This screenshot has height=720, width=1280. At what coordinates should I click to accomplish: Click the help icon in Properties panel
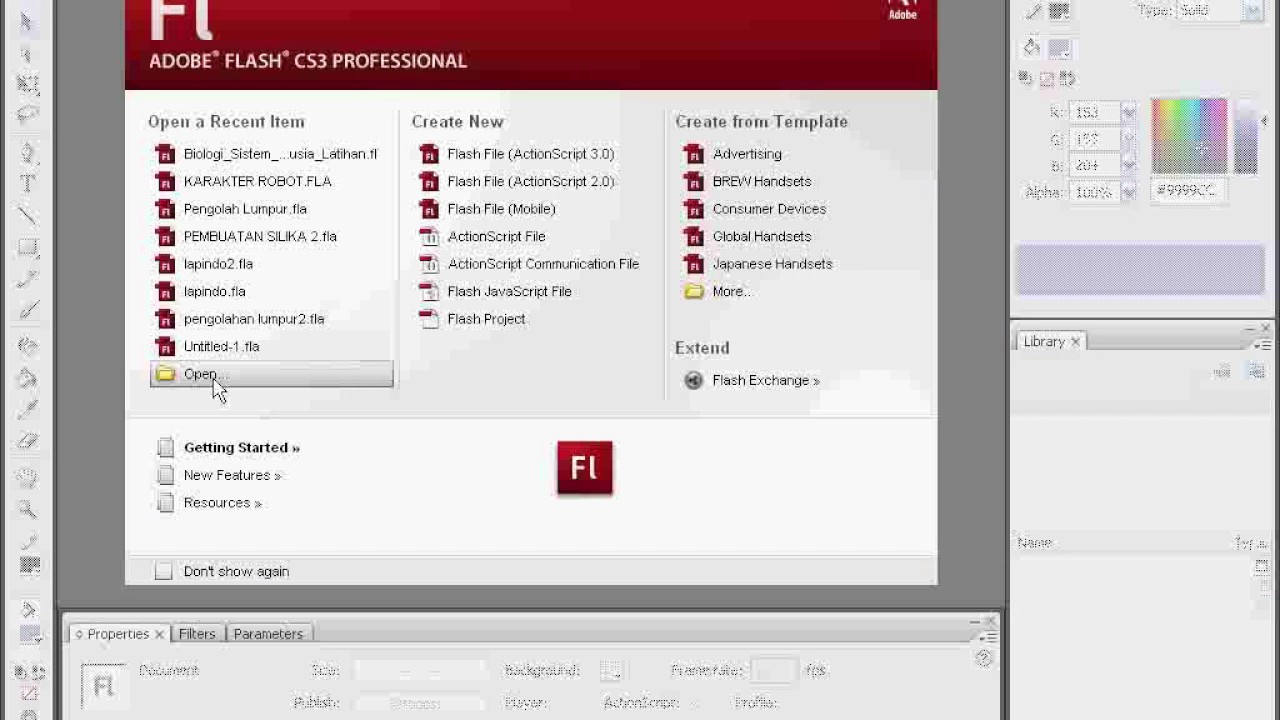[x=983, y=658]
